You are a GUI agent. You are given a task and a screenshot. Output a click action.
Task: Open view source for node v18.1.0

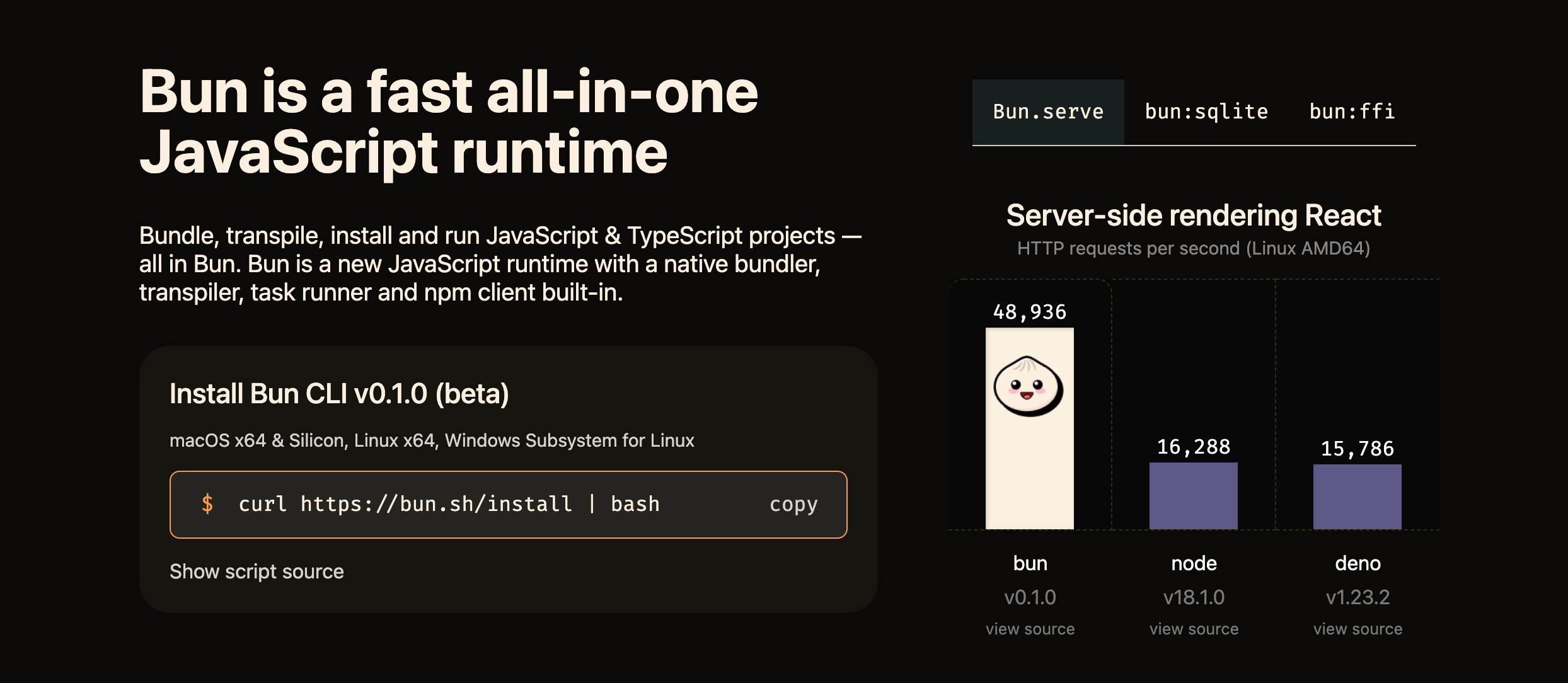click(1194, 629)
